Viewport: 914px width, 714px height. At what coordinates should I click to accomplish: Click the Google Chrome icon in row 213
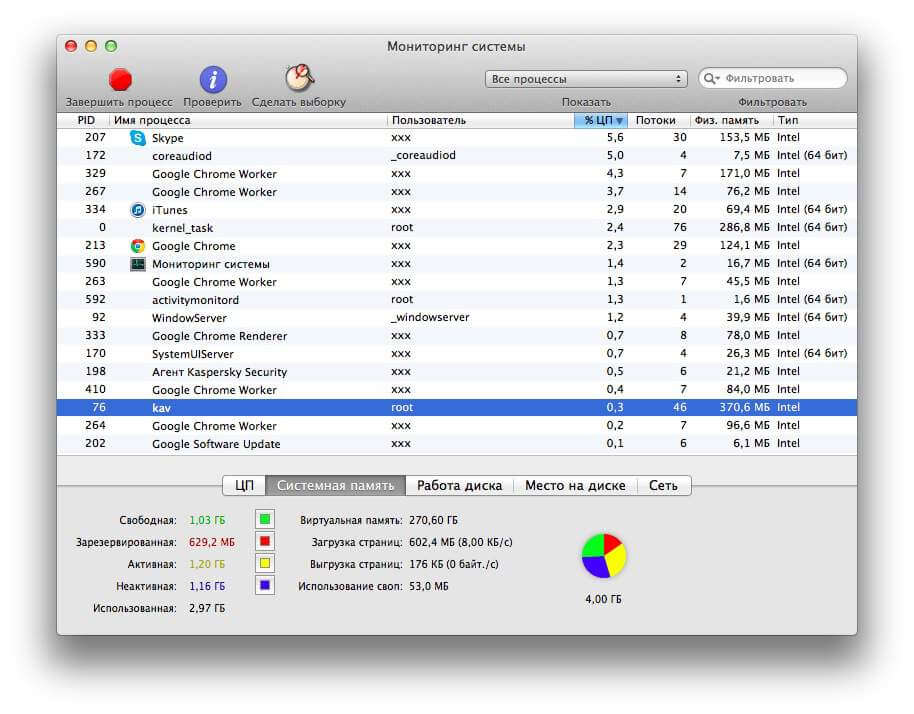(138, 246)
